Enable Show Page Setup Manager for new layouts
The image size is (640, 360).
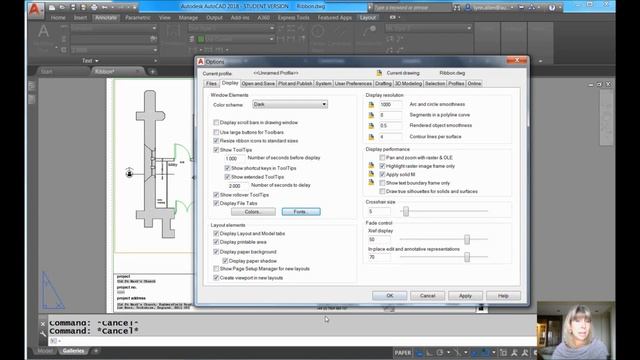pyautogui.click(x=216, y=269)
